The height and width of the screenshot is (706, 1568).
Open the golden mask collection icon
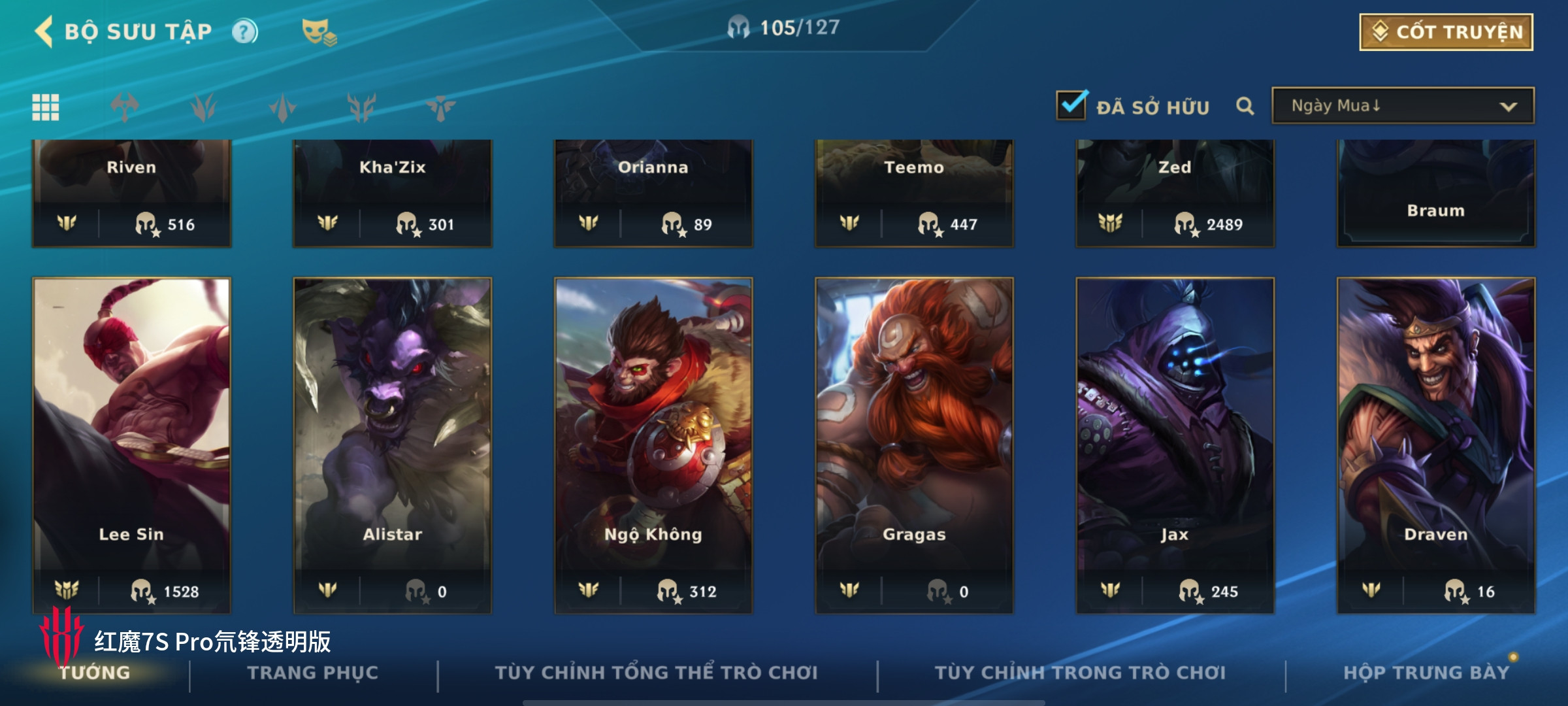(319, 32)
